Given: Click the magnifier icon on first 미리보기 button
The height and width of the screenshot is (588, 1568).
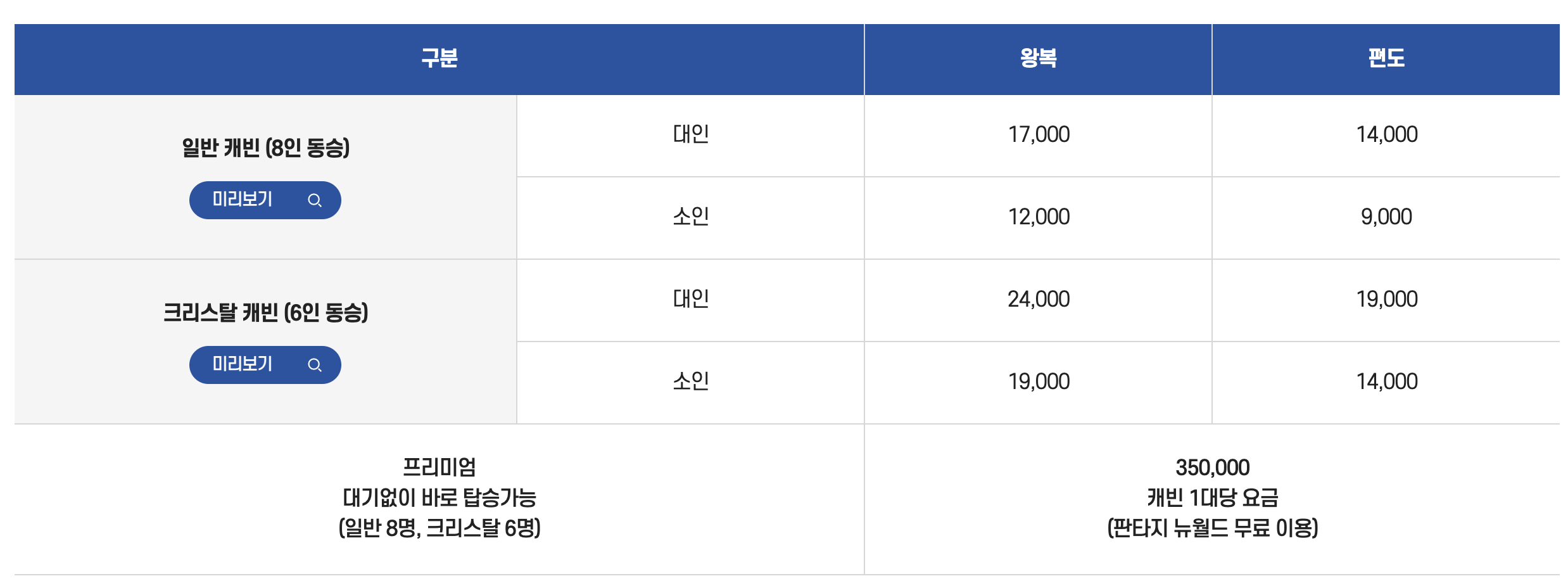Looking at the screenshot, I should point(314,200).
